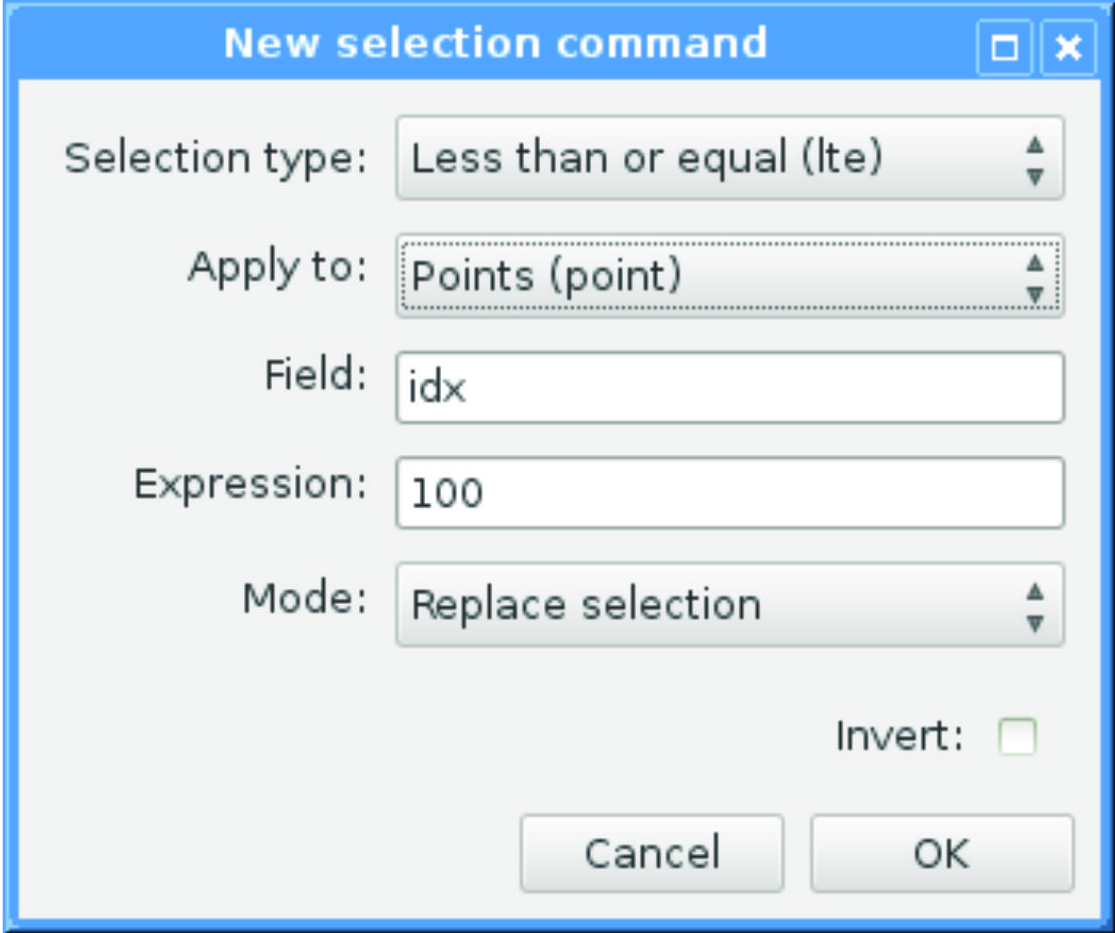
Task: Click the New selection command title bar
Action: (495, 44)
